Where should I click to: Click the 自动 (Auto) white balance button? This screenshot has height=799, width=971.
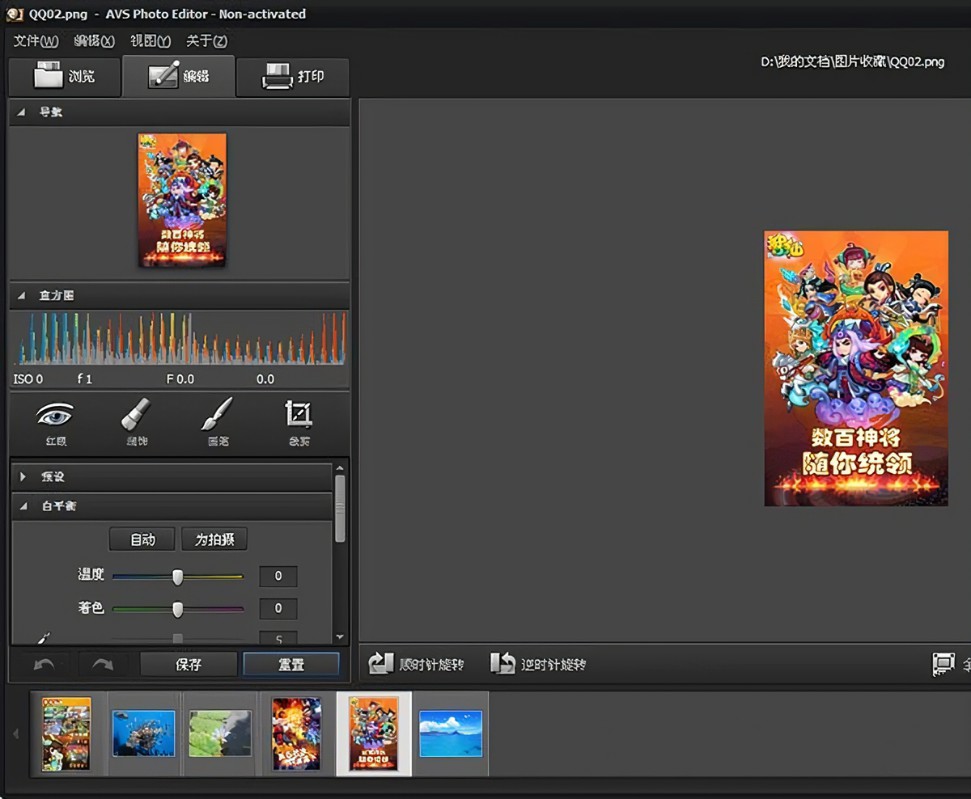[x=142, y=539]
